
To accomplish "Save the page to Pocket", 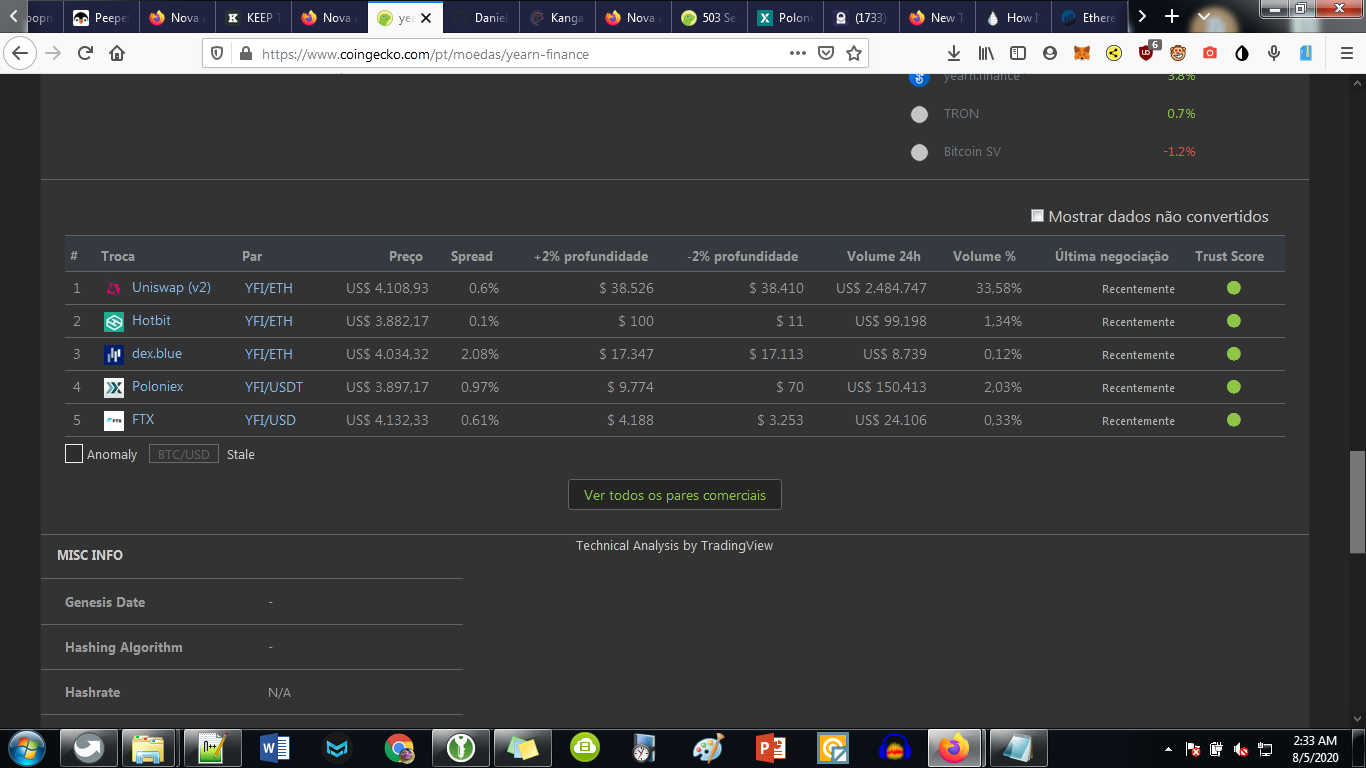I will [x=826, y=54].
